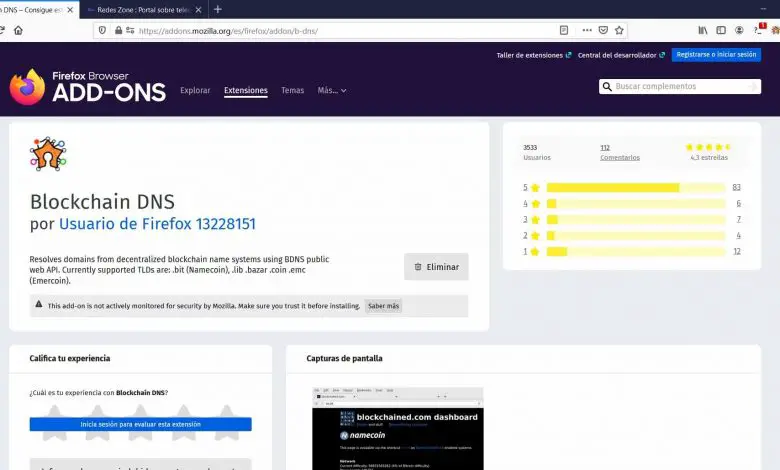Open the Library toolbar icon
Viewport: 780px width, 470px height.
[702, 30]
